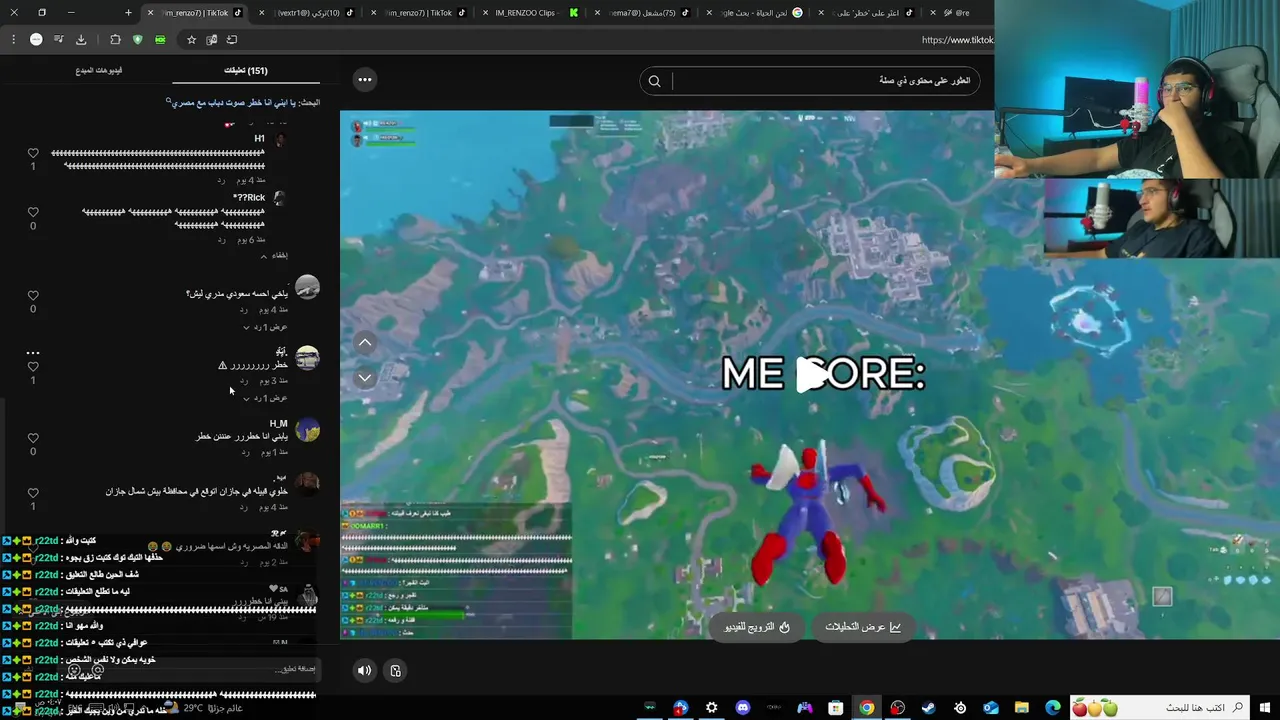Click the add comment field إضافة تعليق
This screenshot has height=720, width=1280.
190,669
